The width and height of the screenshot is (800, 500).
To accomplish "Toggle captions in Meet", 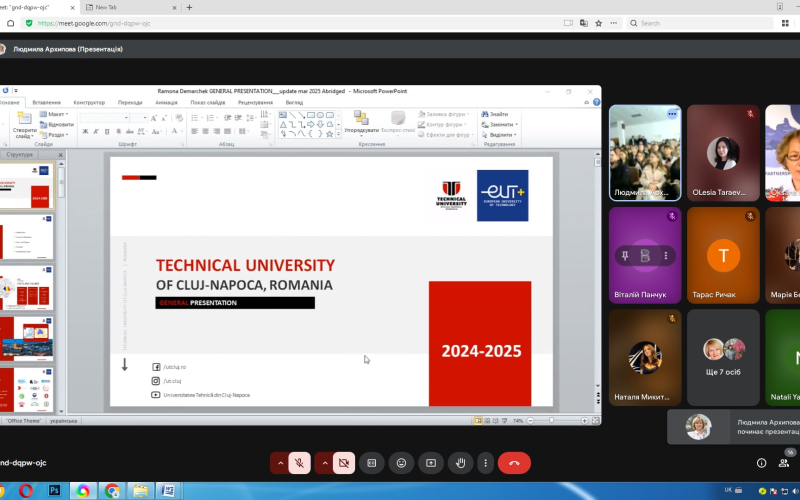I will (372, 463).
